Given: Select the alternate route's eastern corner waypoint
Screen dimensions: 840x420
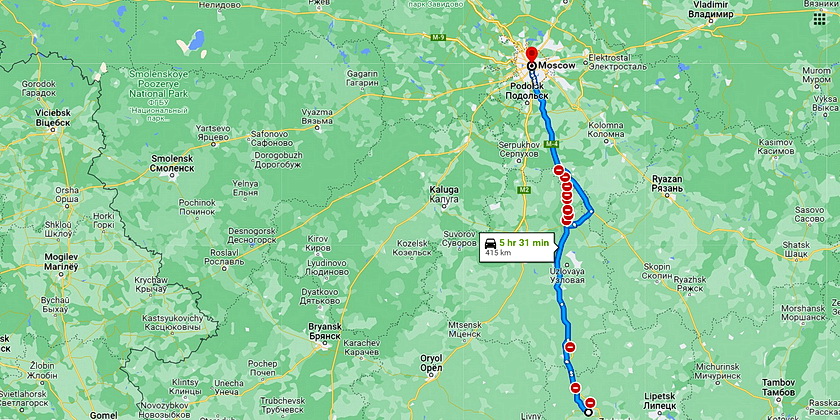Looking at the screenshot, I should (591, 212).
